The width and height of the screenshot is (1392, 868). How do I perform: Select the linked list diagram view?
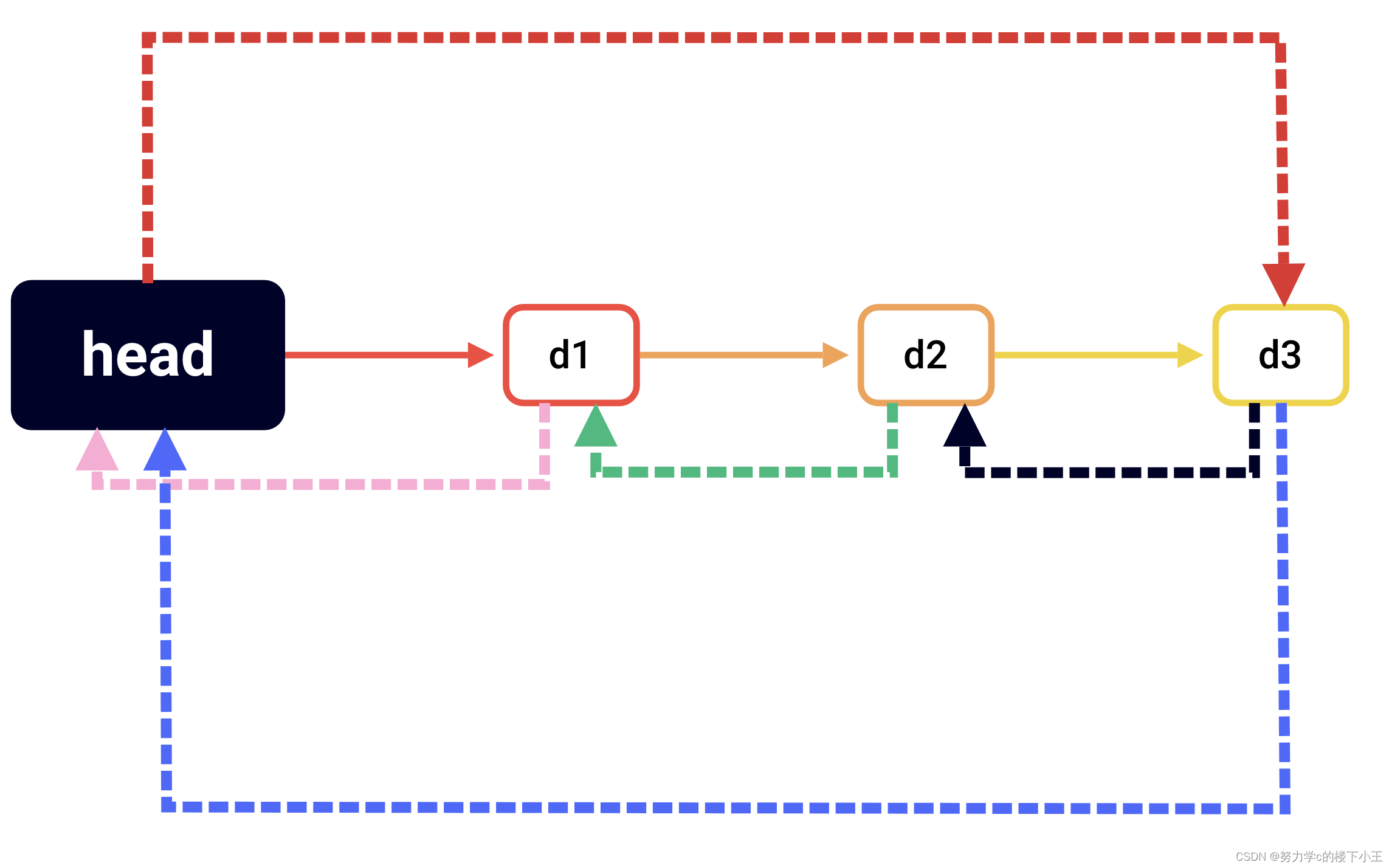[696, 434]
